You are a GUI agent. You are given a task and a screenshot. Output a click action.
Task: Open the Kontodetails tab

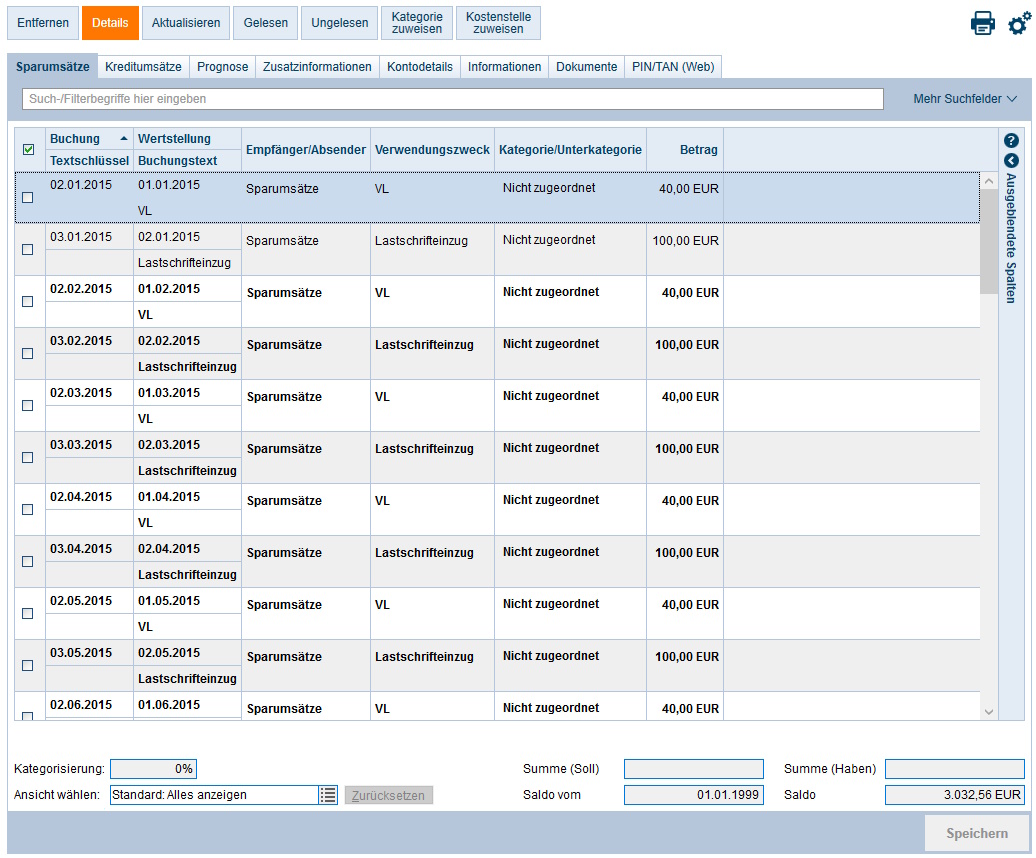point(419,67)
